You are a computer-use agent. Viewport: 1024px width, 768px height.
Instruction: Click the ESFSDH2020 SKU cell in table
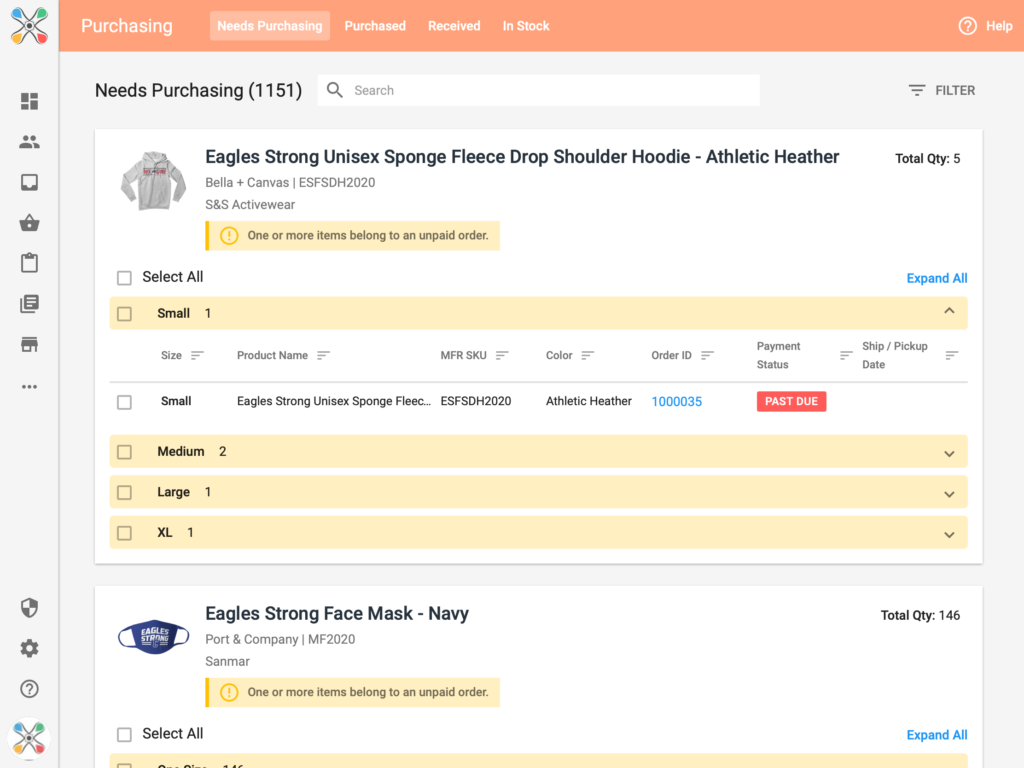475,401
